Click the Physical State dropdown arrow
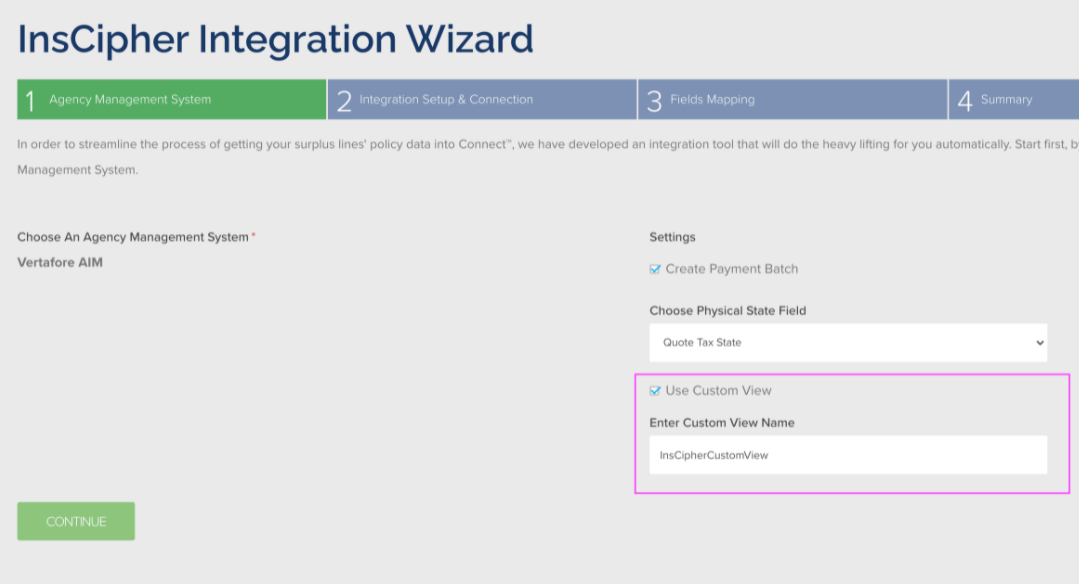Screen dimensions: 1079x584 (1040, 343)
